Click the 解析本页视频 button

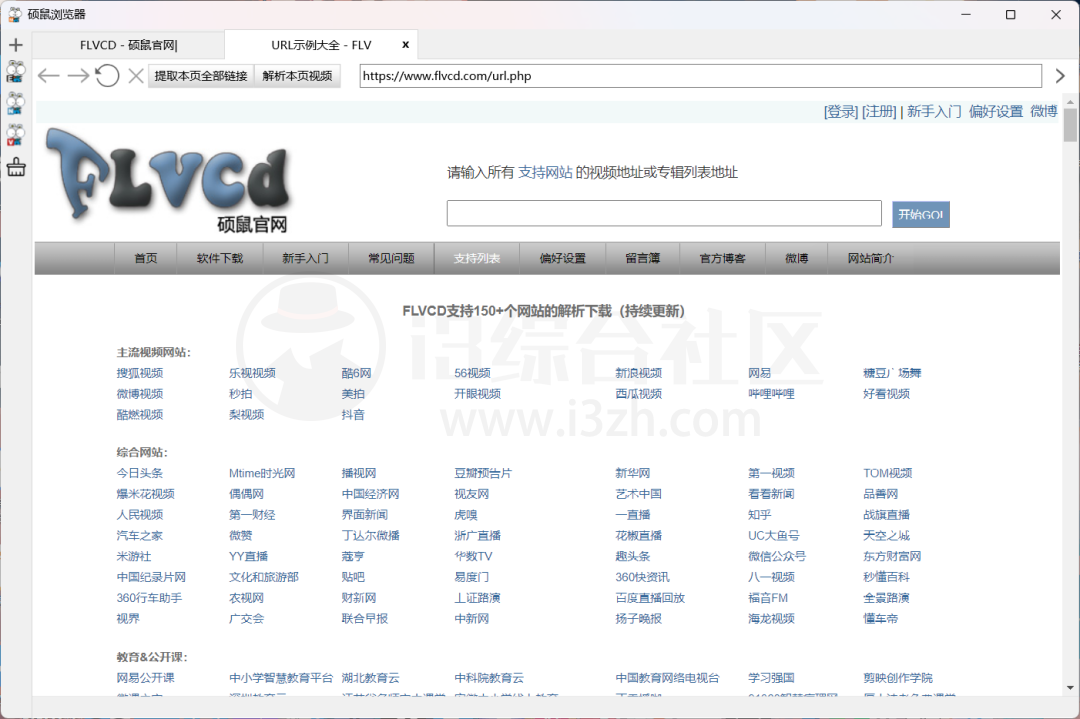[297, 76]
